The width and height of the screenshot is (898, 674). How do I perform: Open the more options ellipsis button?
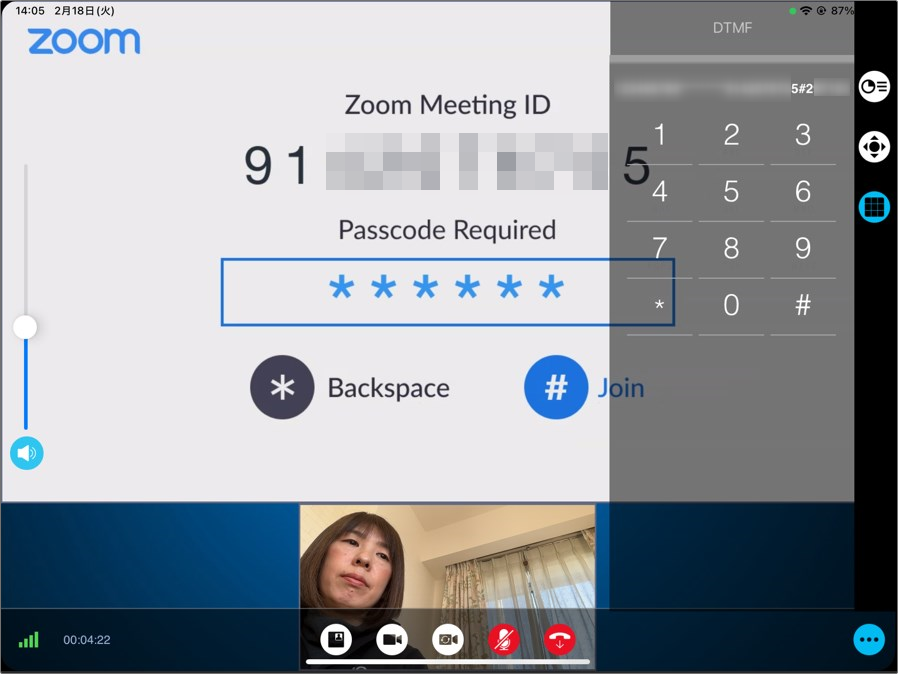point(869,639)
